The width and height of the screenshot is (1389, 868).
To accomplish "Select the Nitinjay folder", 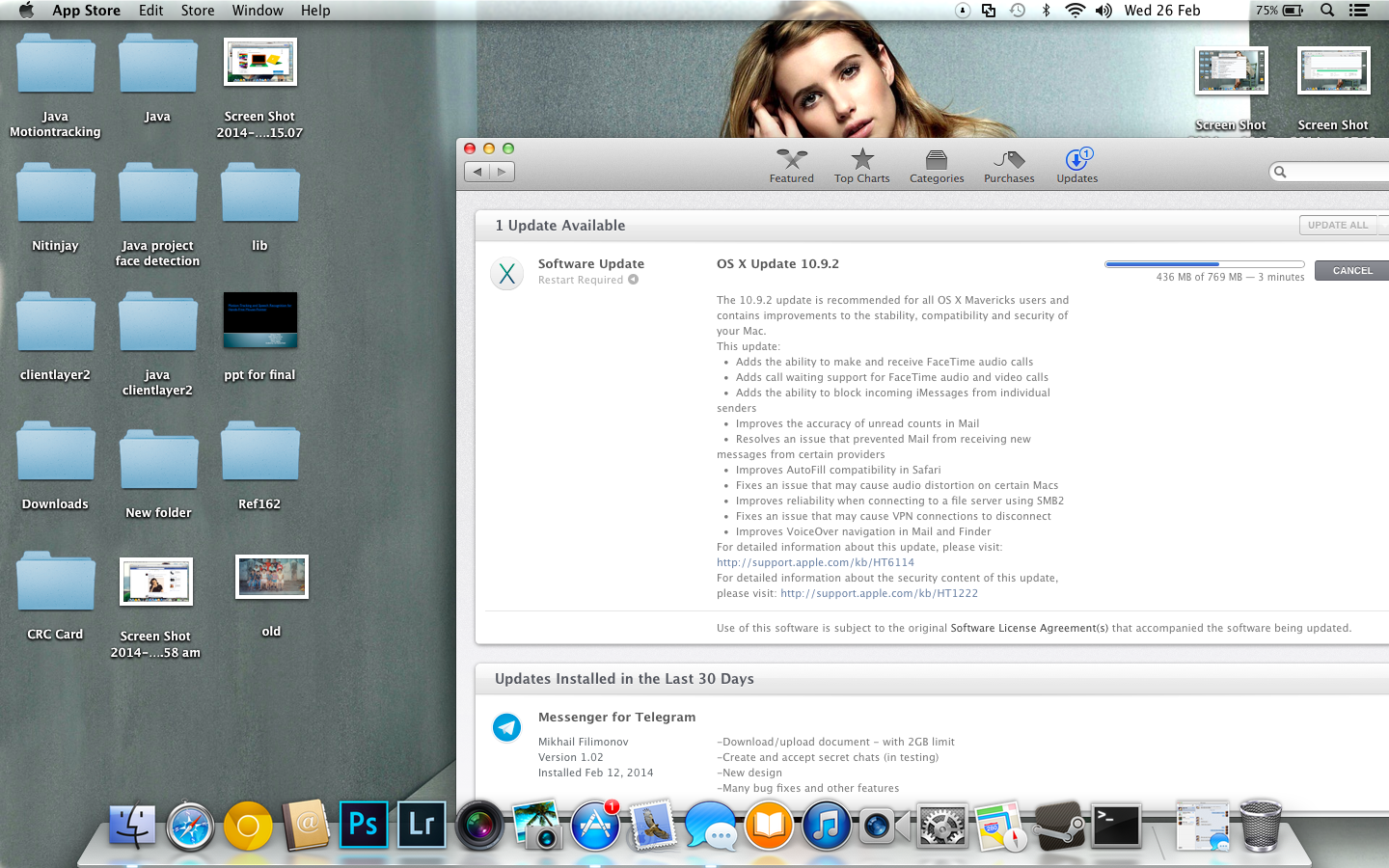I will pyautogui.click(x=55, y=206).
